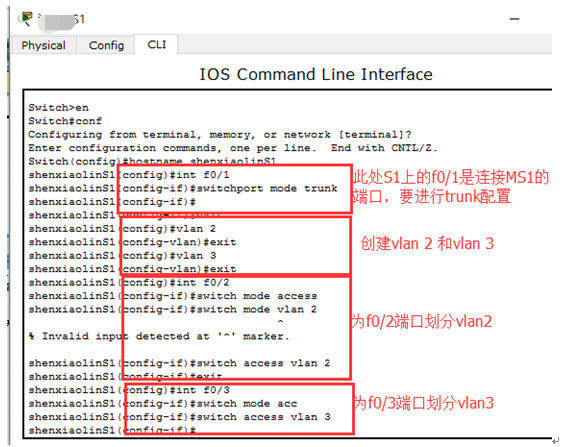
Task: Click the 'IOS Command Line Interface' heading
Action: [x=316, y=74]
